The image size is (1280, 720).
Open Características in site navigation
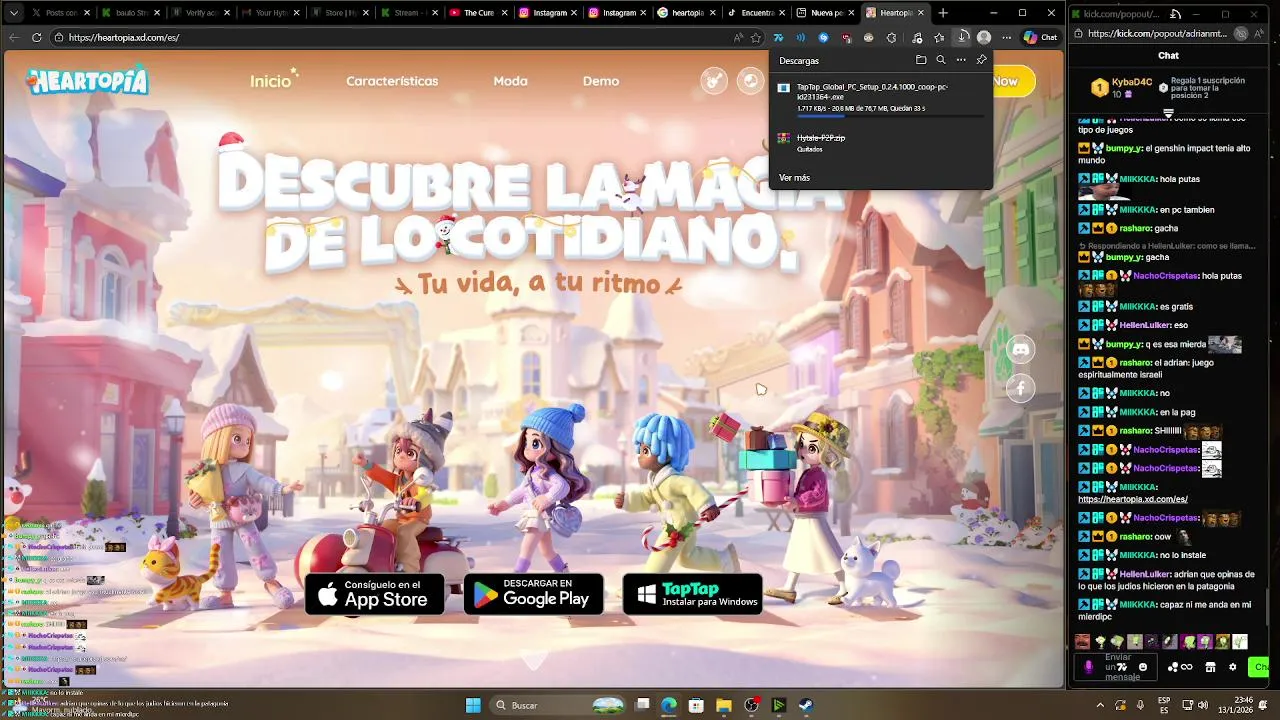(x=392, y=81)
